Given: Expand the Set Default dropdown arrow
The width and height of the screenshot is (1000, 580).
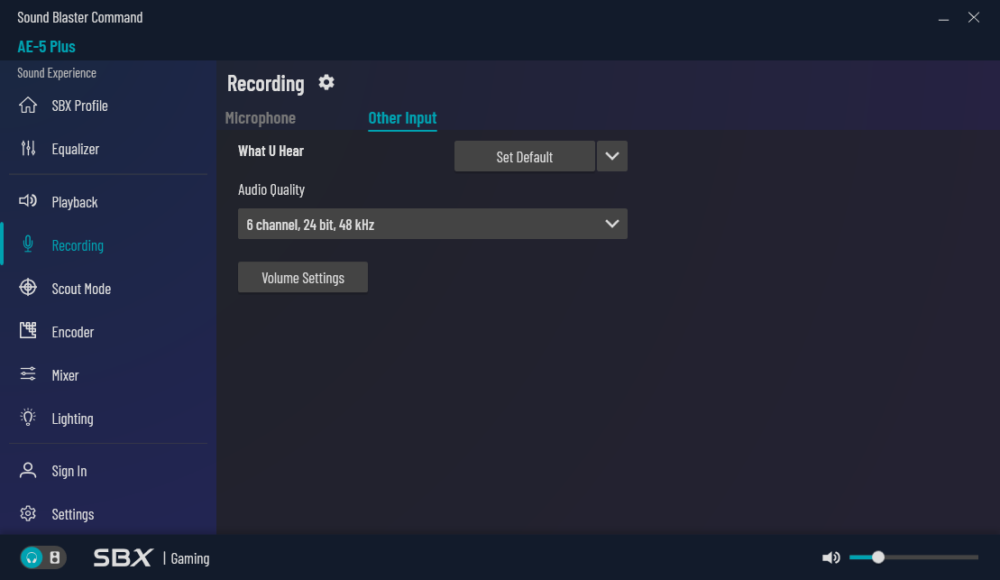Looking at the screenshot, I should pos(612,156).
